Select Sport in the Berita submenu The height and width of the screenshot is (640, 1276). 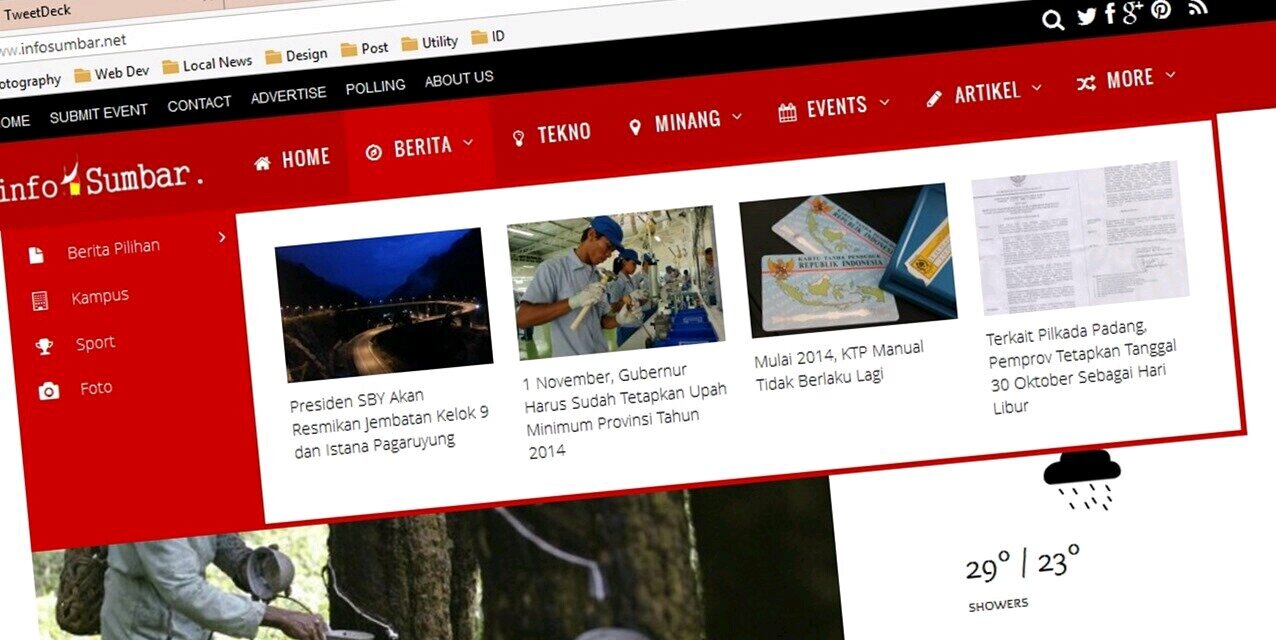click(x=96, y=343)
